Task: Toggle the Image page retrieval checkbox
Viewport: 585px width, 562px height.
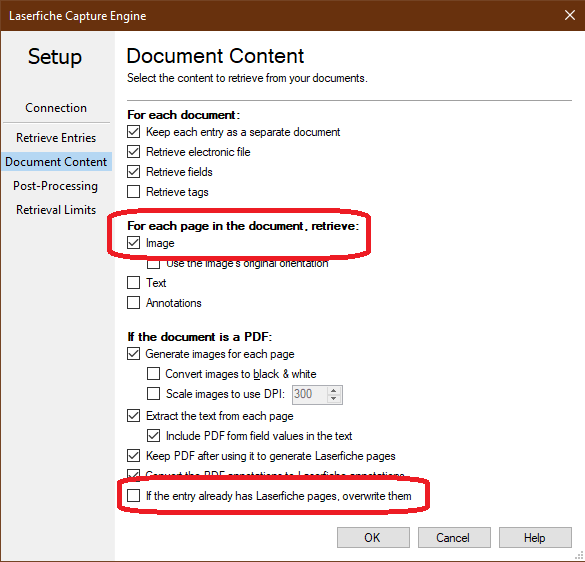Action: (133, 243)
